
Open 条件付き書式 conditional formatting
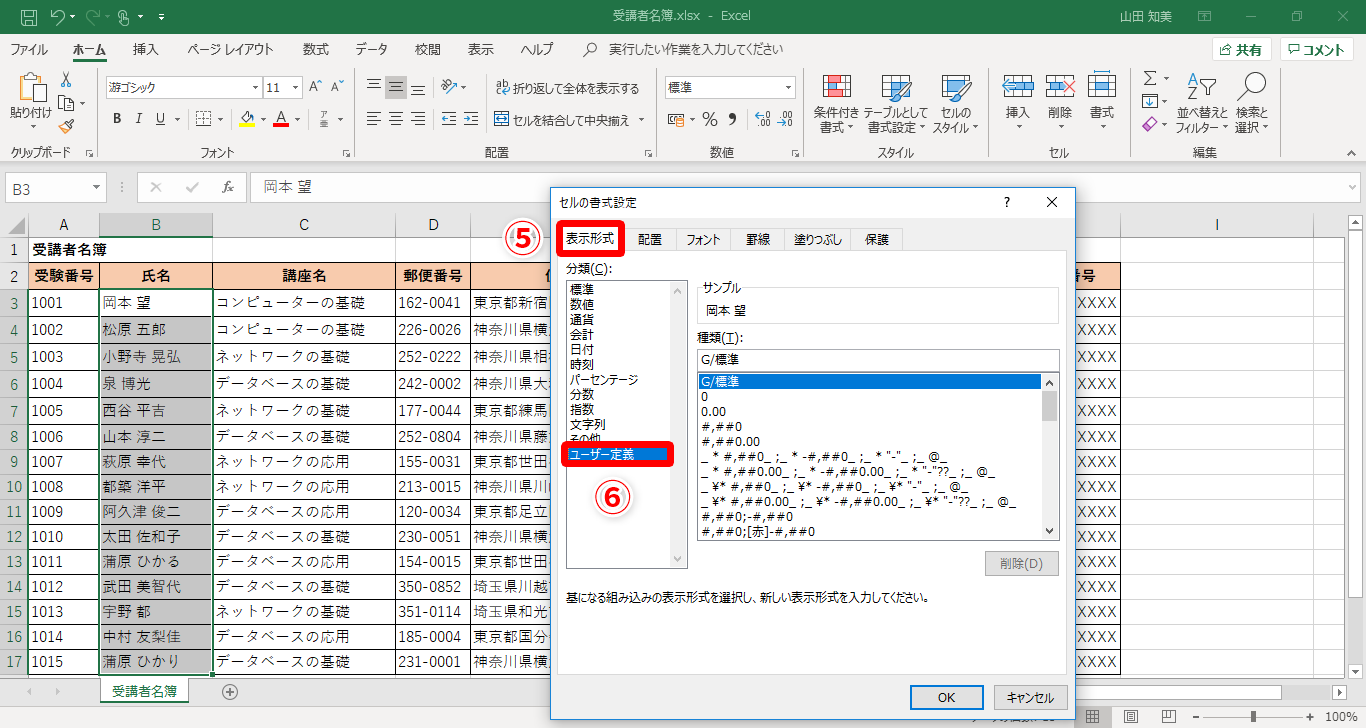[836, 104]
